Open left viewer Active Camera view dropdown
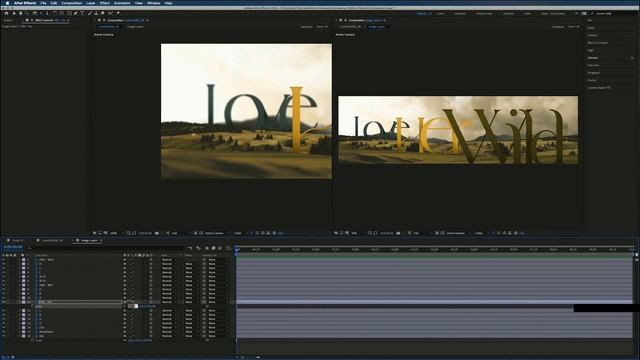This screenshot has width=640, height=360. (x=216, y=233)
